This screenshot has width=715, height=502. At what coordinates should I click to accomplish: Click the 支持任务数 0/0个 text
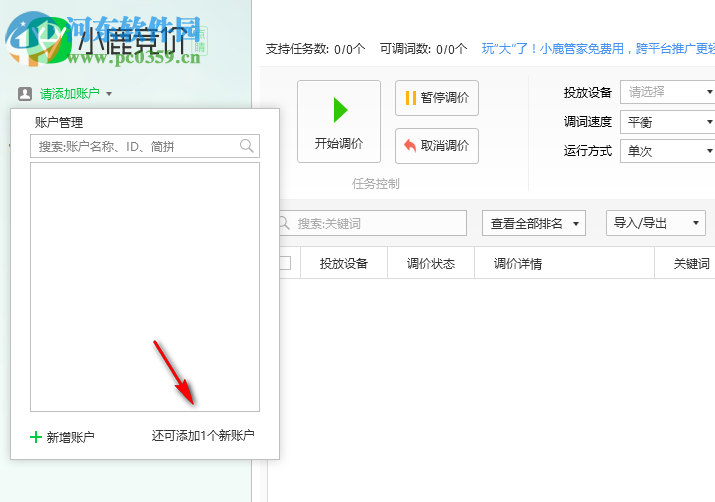[x=316, y=49]
